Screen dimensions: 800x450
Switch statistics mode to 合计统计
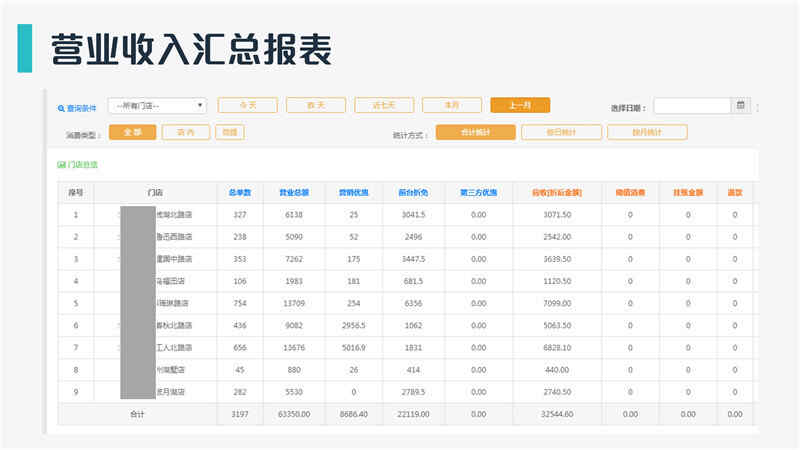[x=476, y=132]
